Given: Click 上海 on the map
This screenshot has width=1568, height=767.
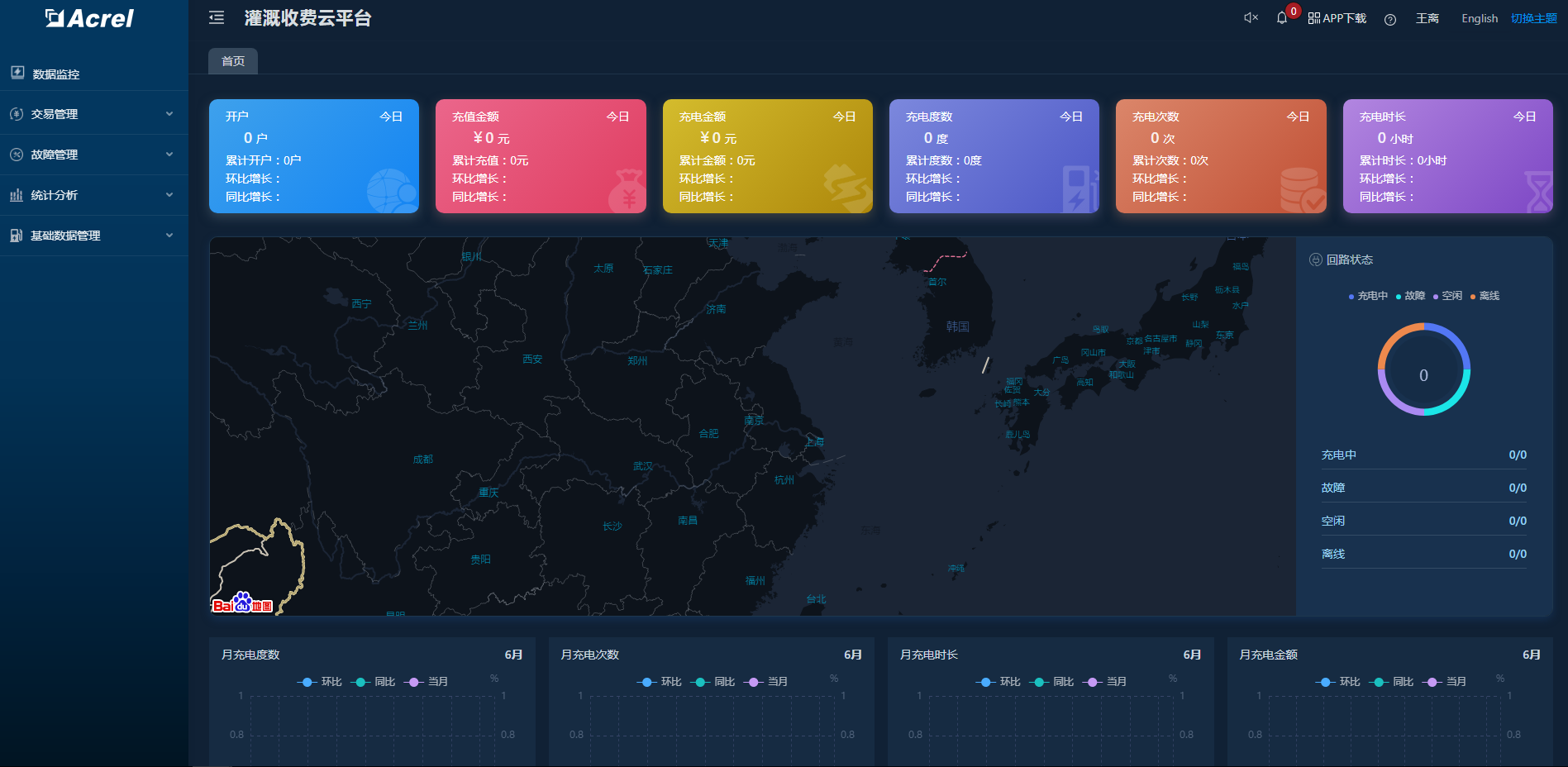Looking at the screenshot, I should tap(815, 442).
